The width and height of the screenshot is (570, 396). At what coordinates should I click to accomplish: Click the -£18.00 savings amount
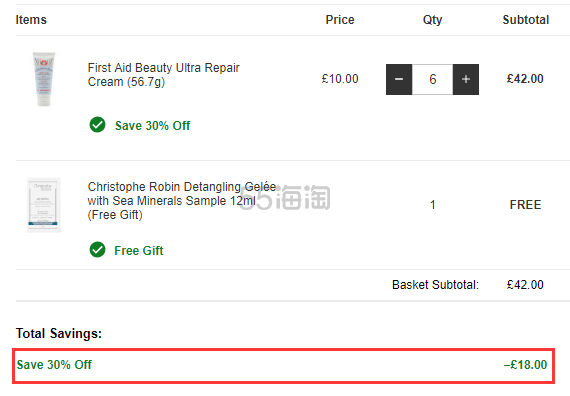[x=525, y=365]
